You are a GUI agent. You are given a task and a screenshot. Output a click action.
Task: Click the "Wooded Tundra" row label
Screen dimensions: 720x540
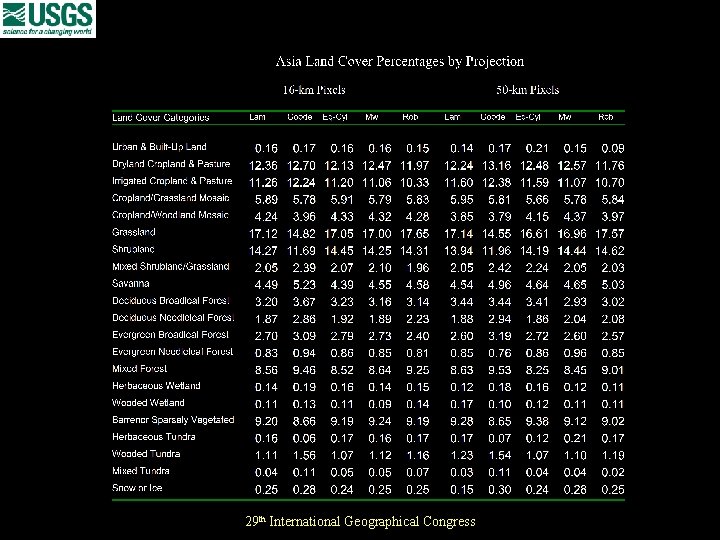tap(146, 454)
